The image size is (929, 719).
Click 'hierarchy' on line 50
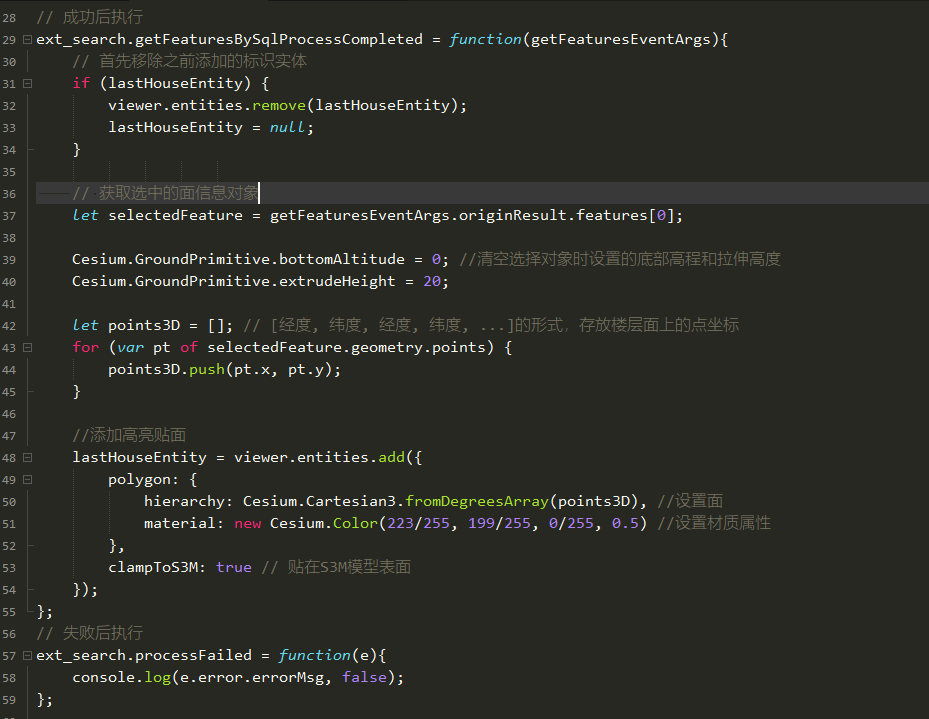[x=184, y=502]
